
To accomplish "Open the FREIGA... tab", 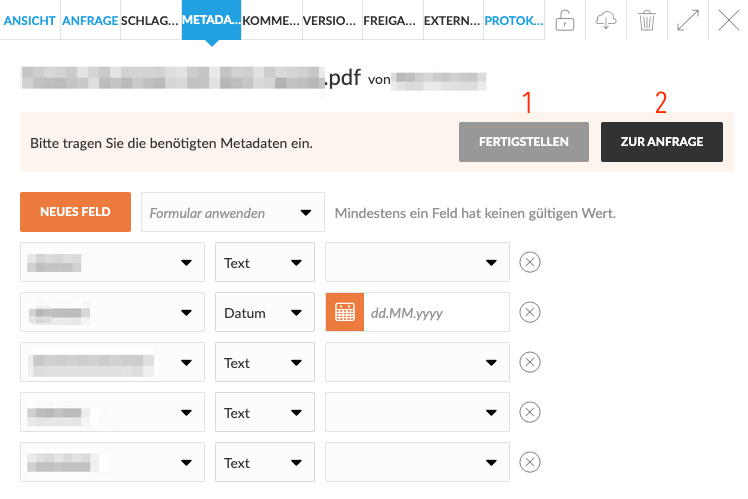I will 392,21.
